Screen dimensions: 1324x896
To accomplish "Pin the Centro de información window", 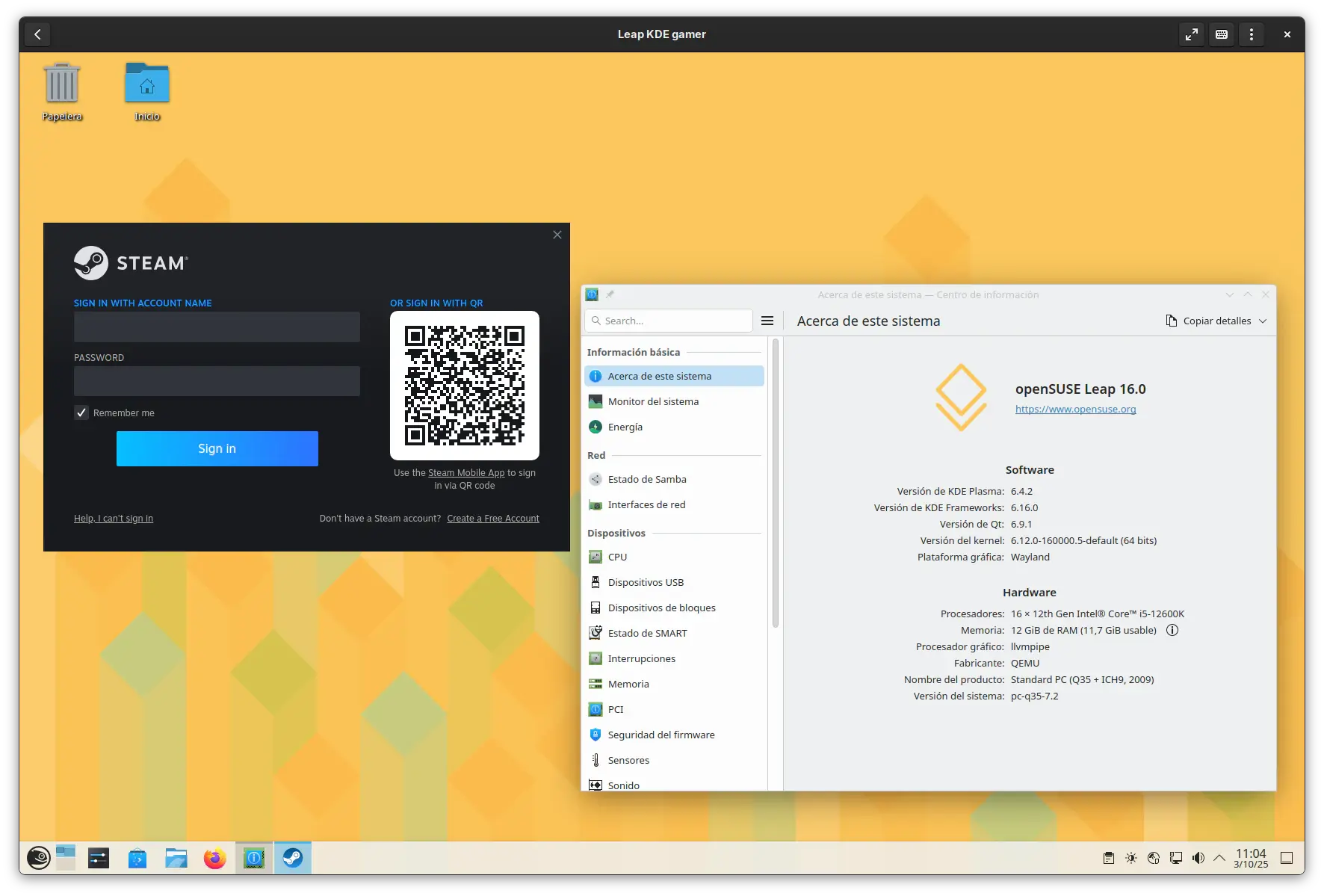I will point(610,294).
